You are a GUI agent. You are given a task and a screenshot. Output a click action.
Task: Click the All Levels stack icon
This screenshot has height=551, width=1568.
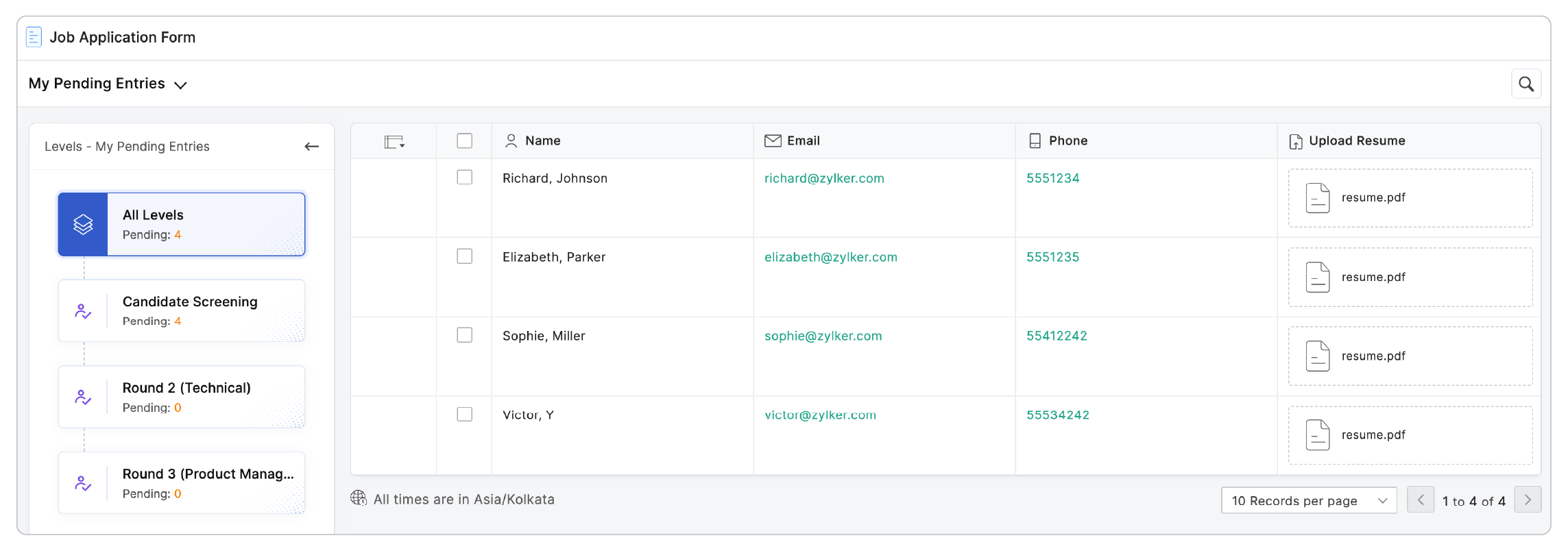click(83, 224)
